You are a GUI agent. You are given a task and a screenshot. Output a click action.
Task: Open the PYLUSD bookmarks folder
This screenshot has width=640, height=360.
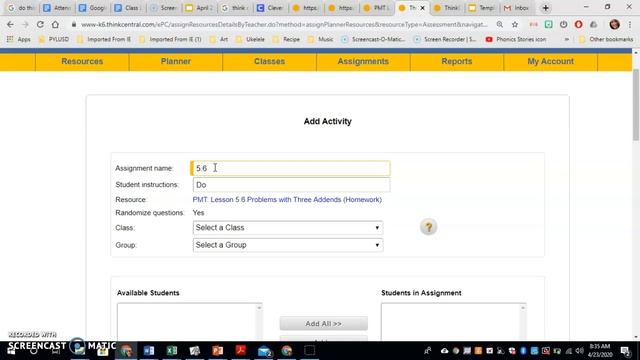pos(54,39)
